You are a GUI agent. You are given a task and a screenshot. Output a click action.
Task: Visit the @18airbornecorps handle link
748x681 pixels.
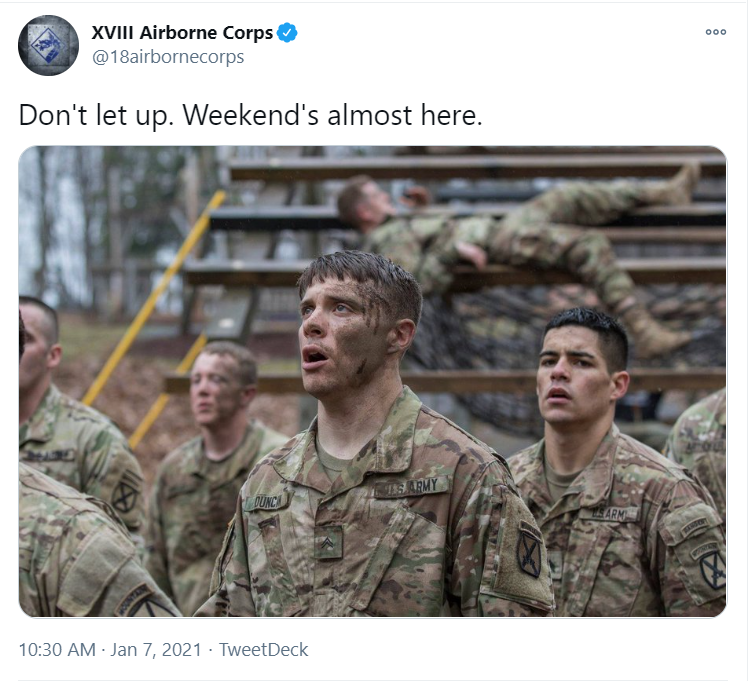point(168,56)
